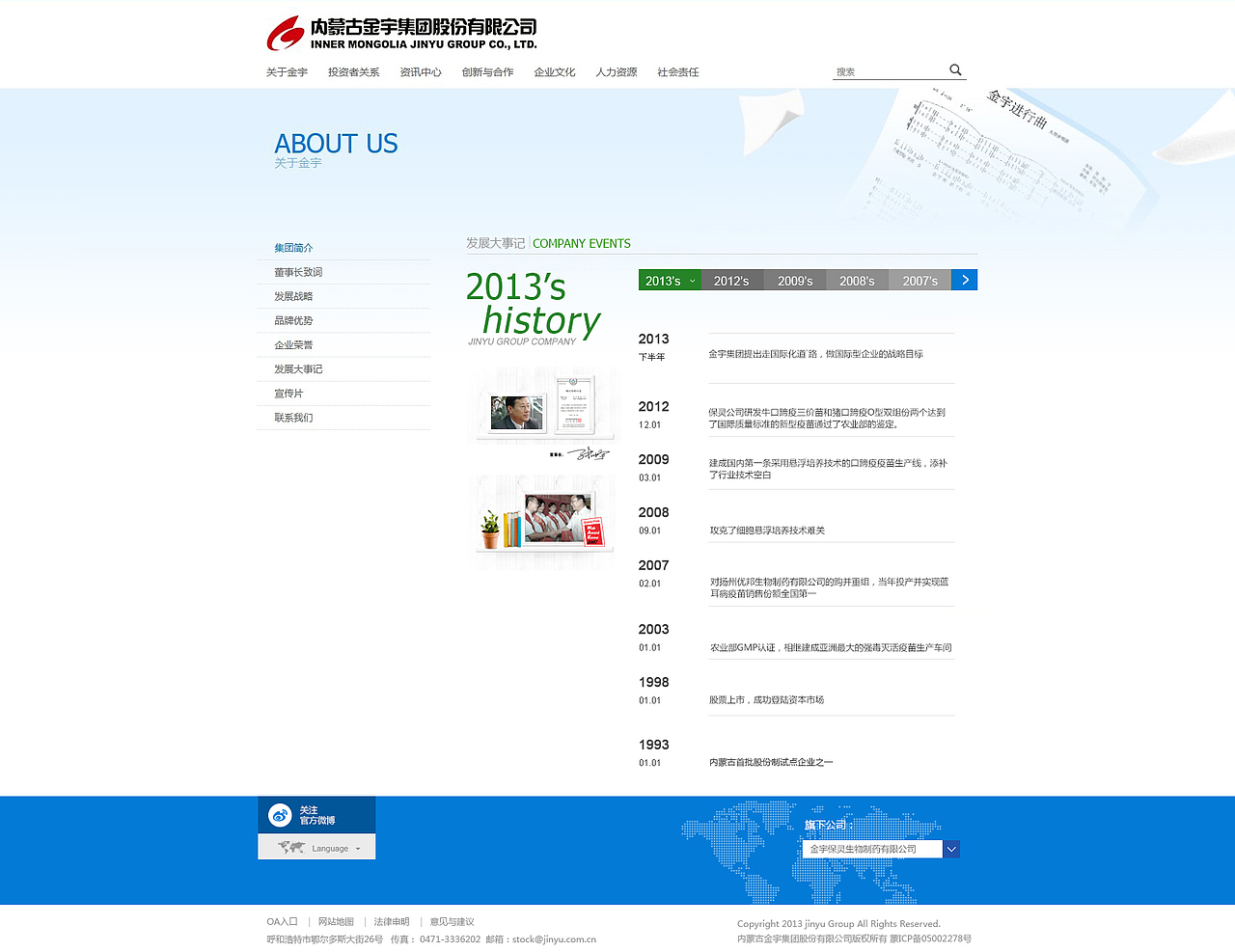The height and width of the screenshot is (952, 1235).
Task: Select 董事长致词 in the left sidebar
Action: [294, 272]
